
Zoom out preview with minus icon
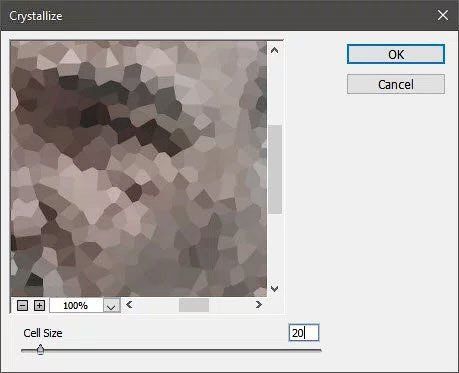[22, 305]
